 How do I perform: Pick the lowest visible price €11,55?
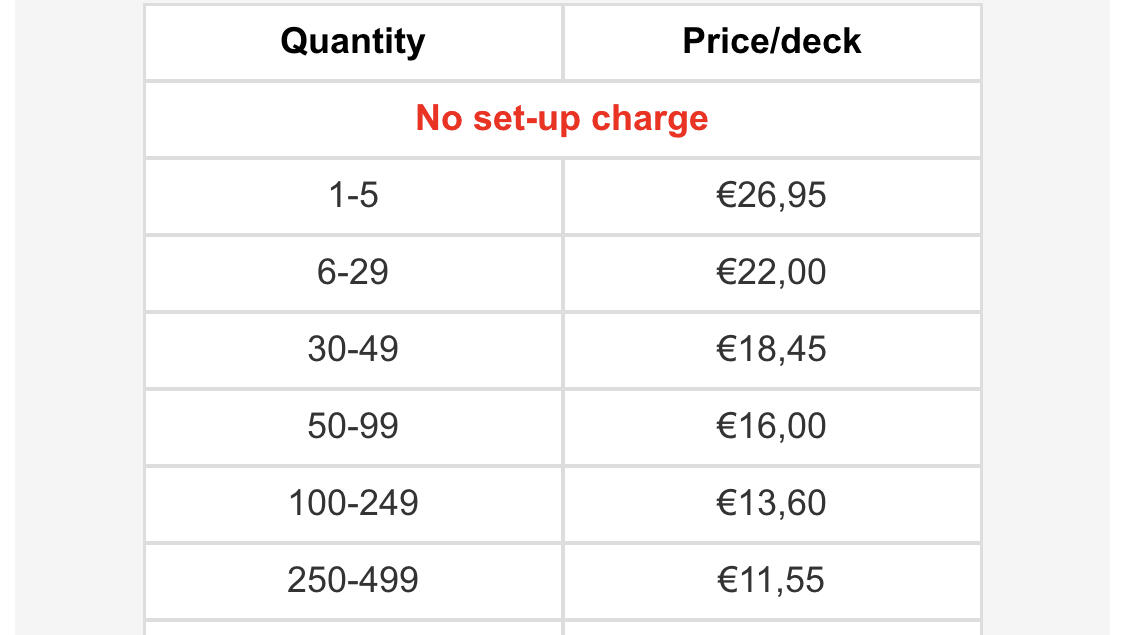point(771,580)
